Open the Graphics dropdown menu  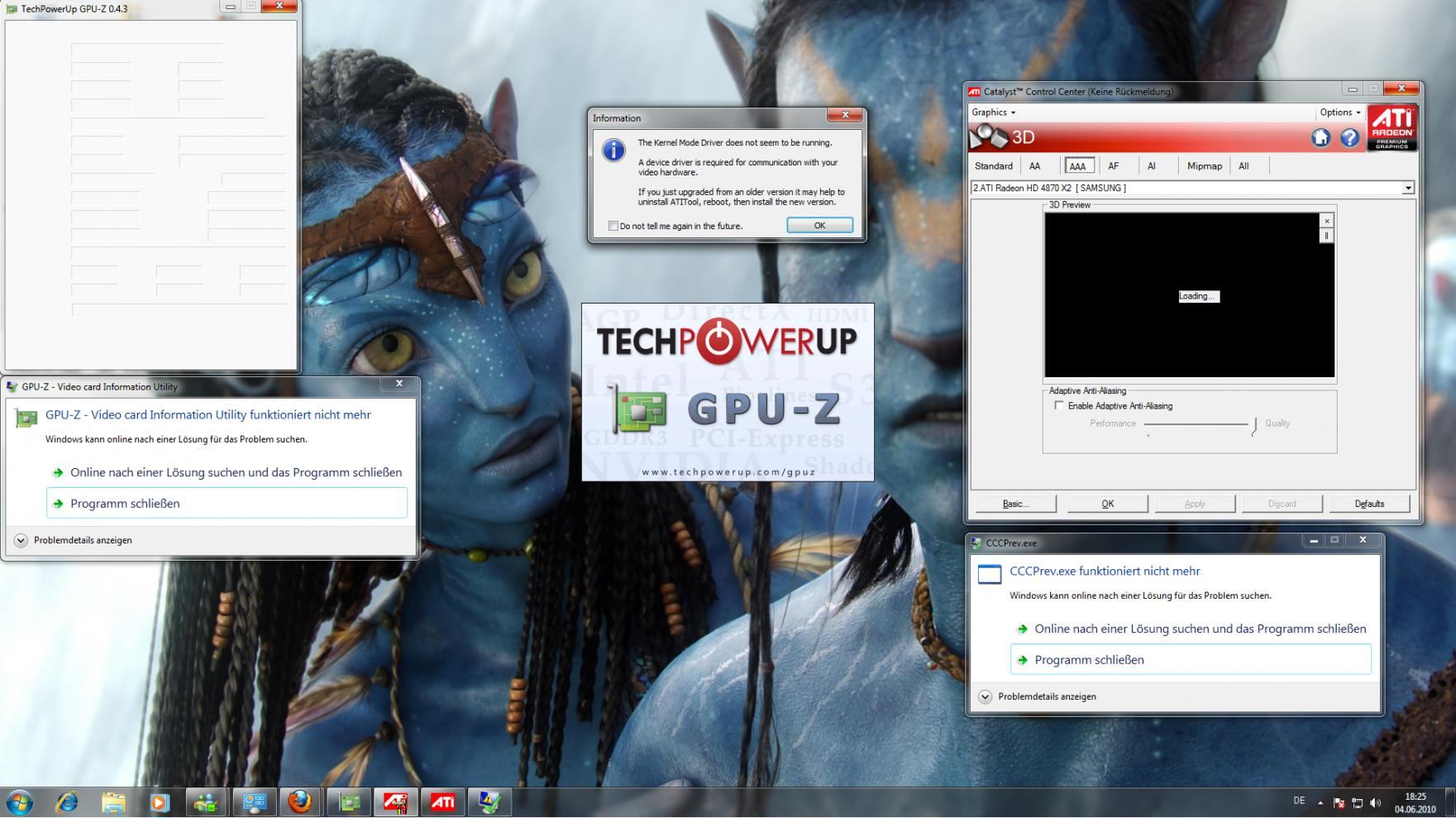pos(993,112)
